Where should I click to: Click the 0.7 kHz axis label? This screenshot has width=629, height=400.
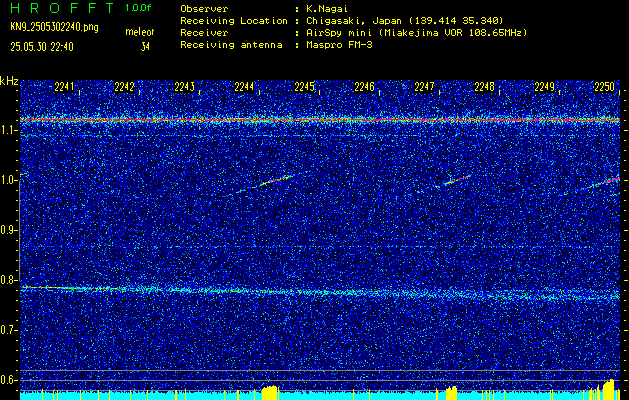(7, 330)
